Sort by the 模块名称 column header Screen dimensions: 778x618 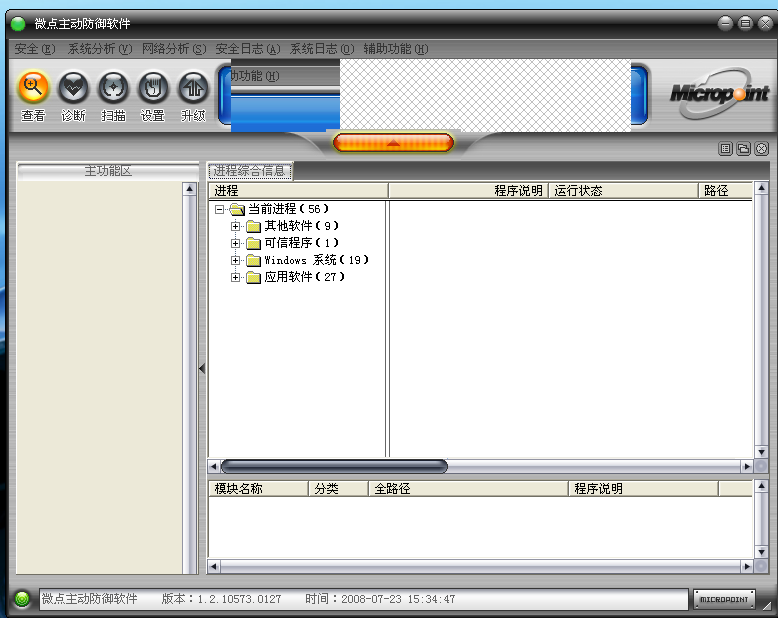(259, 489)
